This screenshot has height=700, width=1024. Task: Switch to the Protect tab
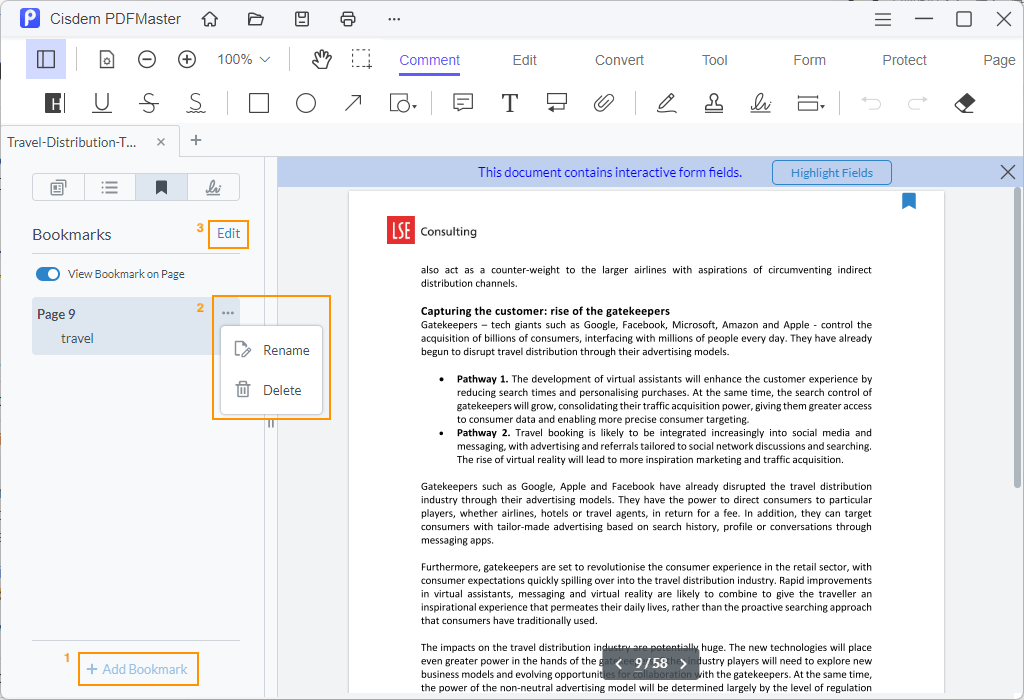[x=904, y=60]
